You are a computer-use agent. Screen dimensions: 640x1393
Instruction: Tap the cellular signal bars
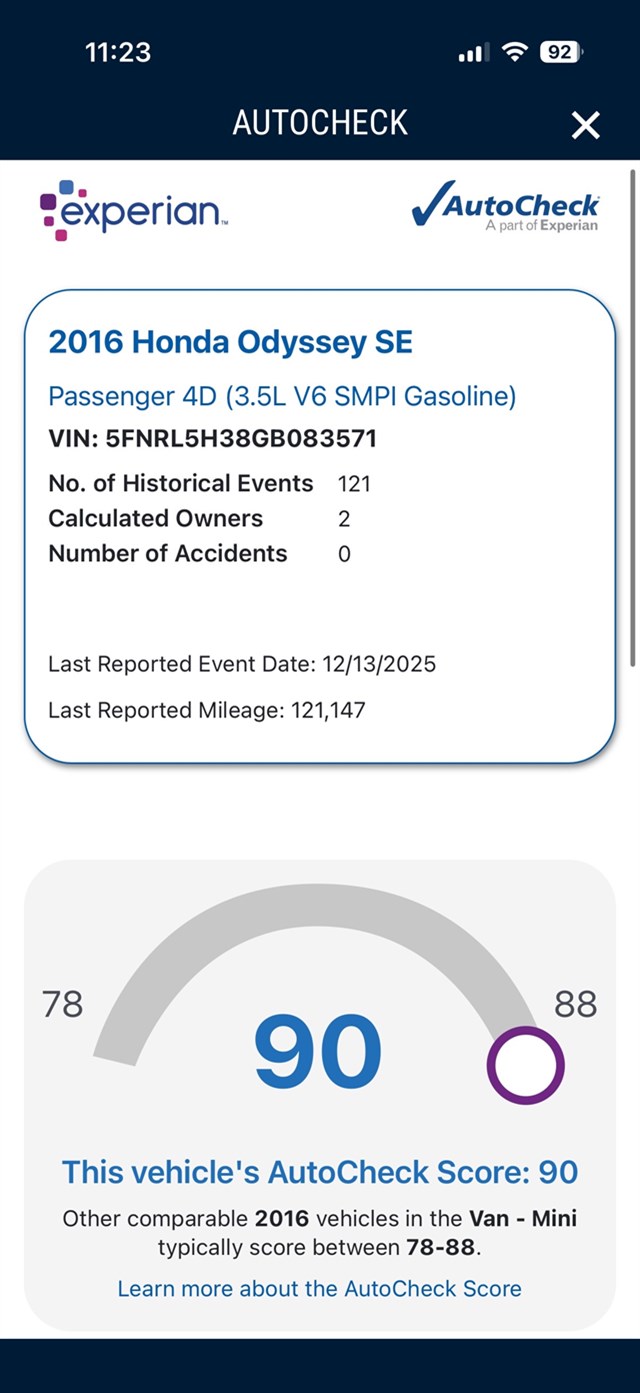pyautogui.click(x=473, y=53)
